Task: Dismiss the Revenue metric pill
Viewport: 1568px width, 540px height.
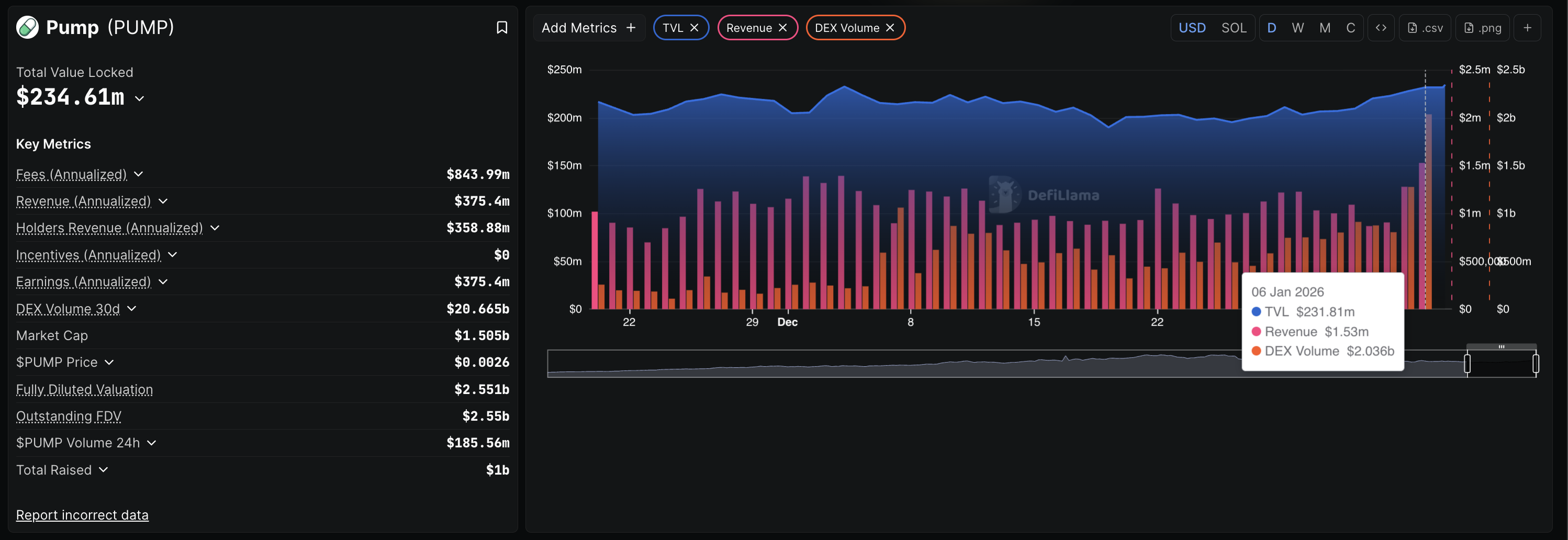Action: tap(783, 27)
